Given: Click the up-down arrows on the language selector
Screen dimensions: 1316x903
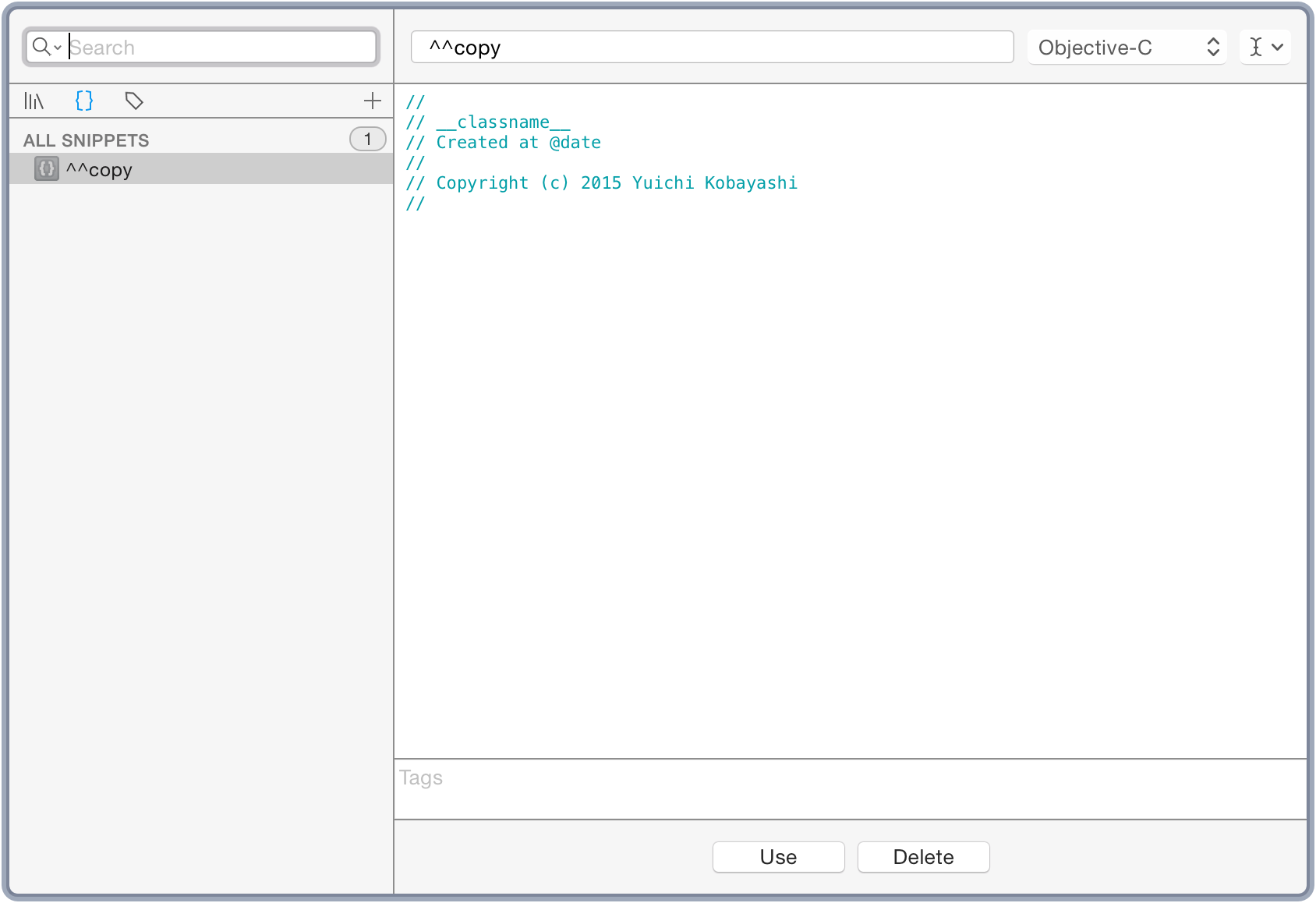Looking at the screenshot, I should click(1213, 47).
